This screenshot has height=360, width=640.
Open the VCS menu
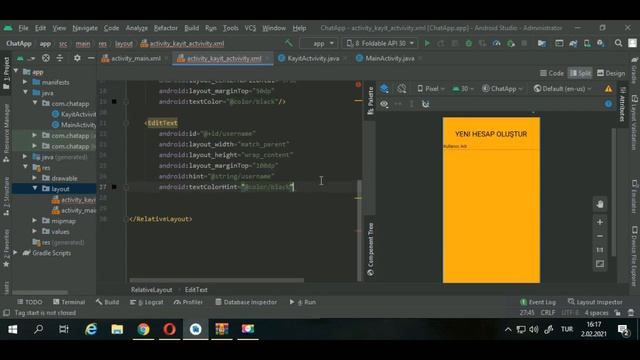(x=250, y=28)
